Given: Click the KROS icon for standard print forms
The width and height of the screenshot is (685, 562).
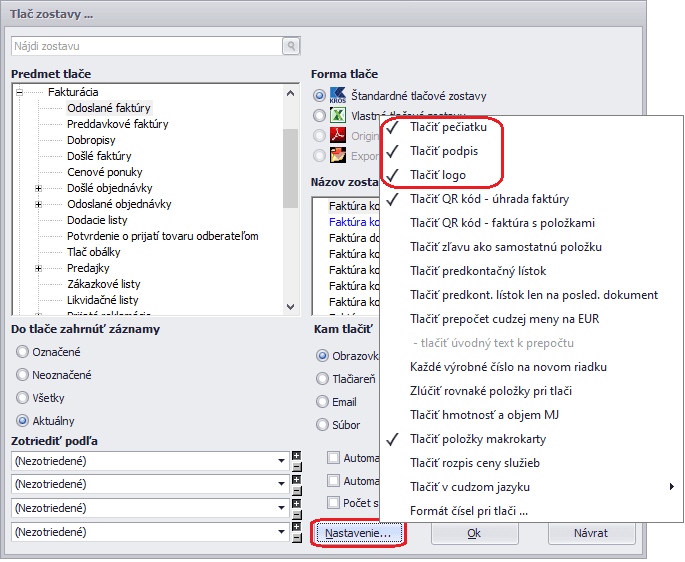Looking at the screenshot, I should 337,96.
